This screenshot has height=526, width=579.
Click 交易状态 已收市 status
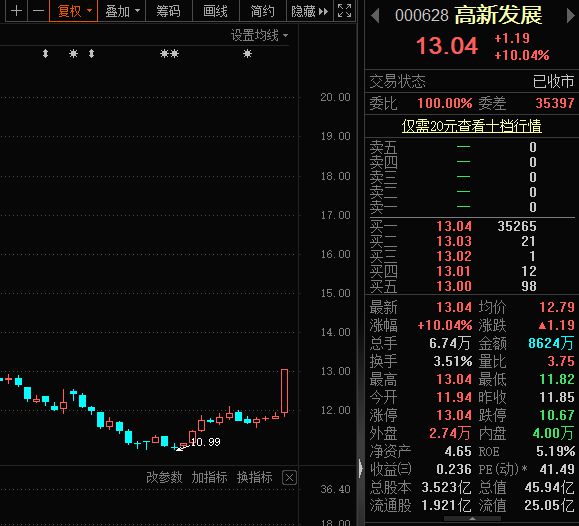[x=553, y=82]
